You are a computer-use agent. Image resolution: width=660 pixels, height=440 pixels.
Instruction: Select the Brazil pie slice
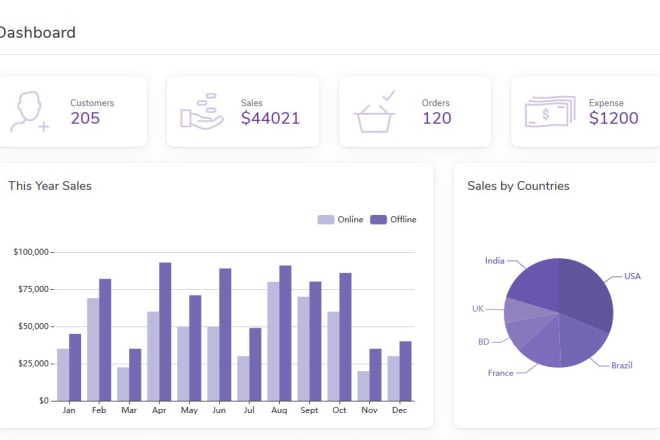[x=581, y=342]
